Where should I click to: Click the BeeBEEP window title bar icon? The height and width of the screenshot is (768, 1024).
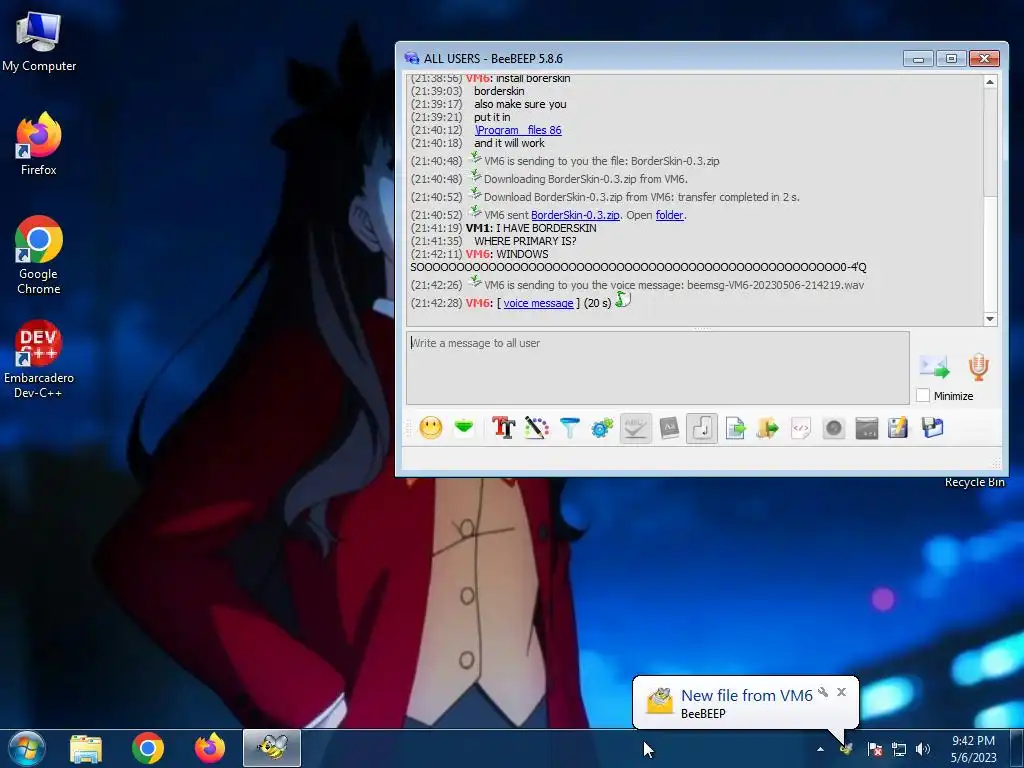411,58
